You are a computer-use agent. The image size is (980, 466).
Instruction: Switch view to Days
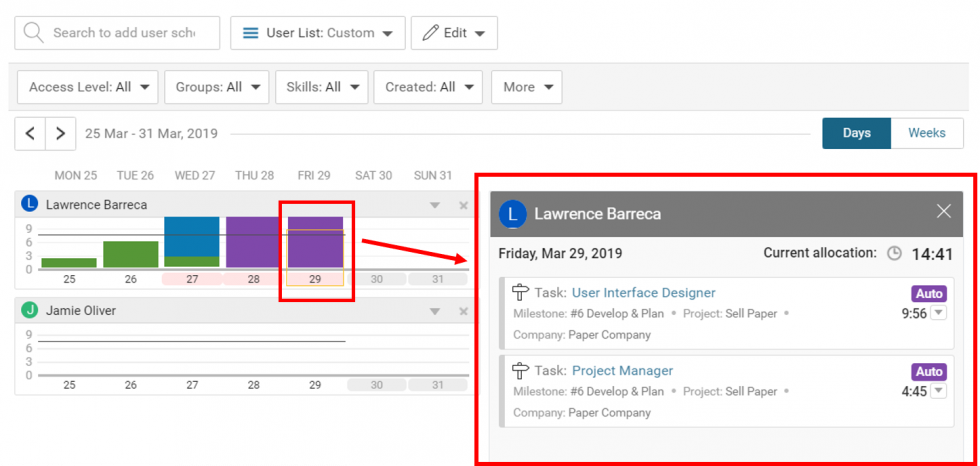point(856,133)
